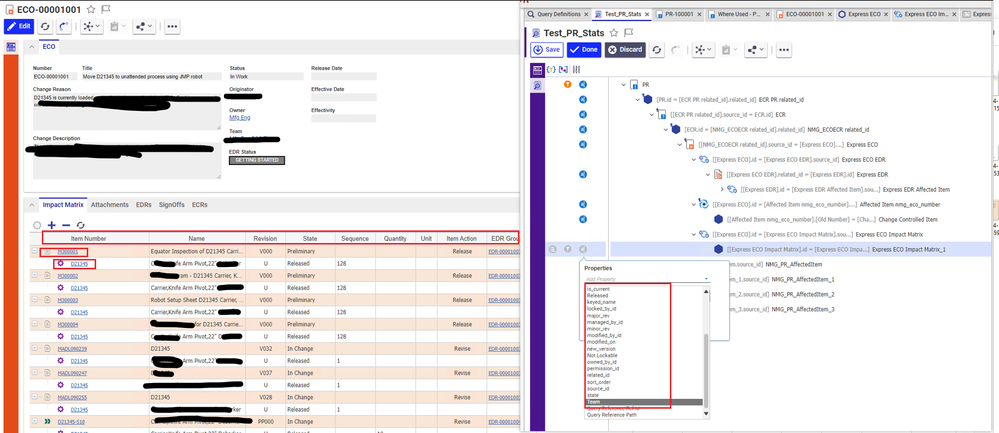Select Team in the Properties list
Image resolution: width=999 pixels, height=433 pixels.
click(594, 402)
